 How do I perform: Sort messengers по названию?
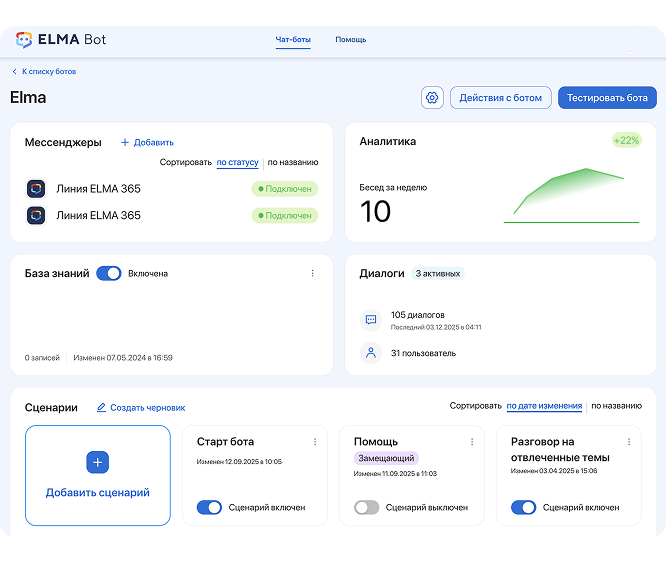[x=293, y=162]
